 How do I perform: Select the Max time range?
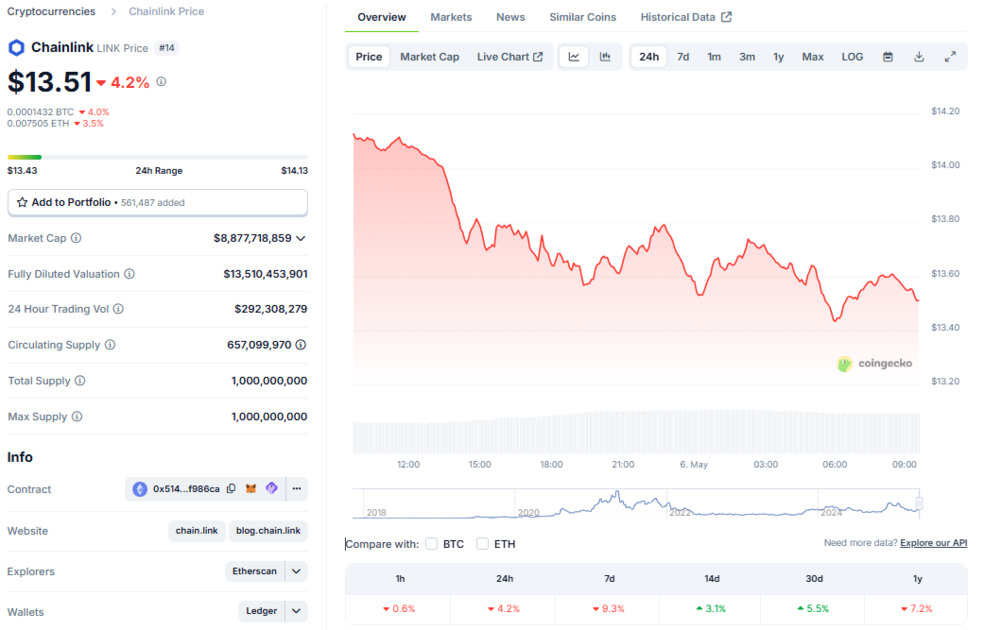coord(813,56)
